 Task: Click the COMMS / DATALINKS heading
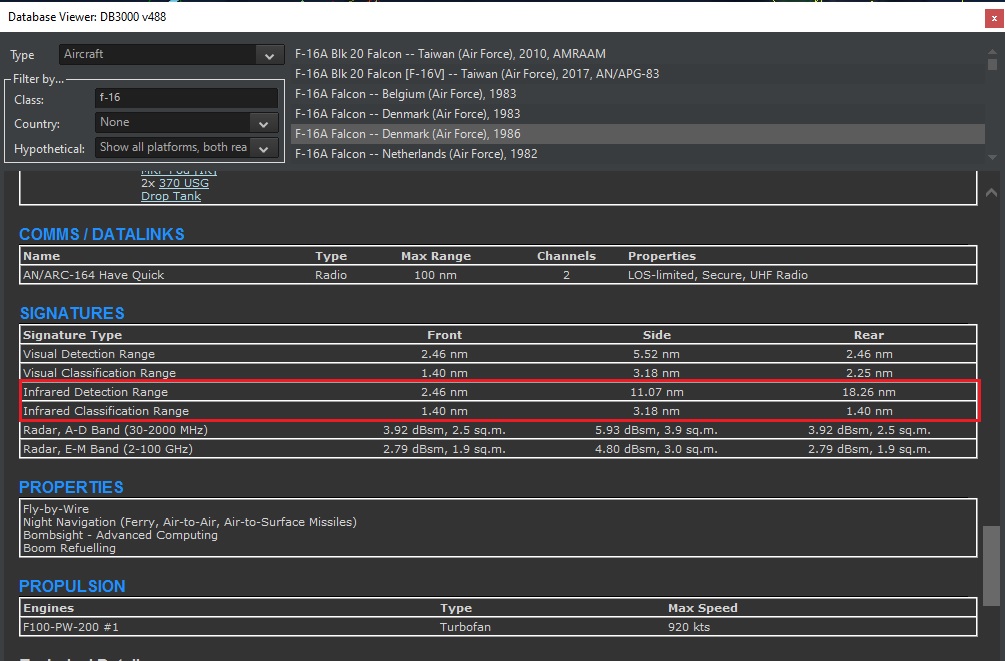tap(102, 234)
